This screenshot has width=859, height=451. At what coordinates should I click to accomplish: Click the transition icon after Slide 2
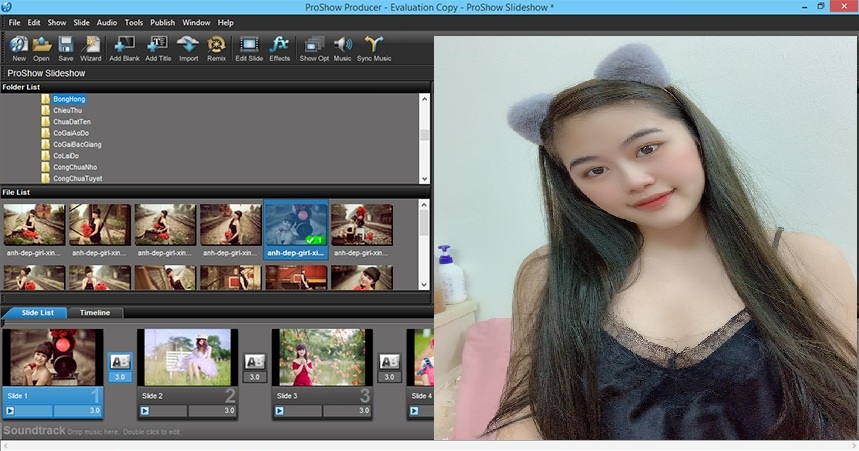pos(255,362)
